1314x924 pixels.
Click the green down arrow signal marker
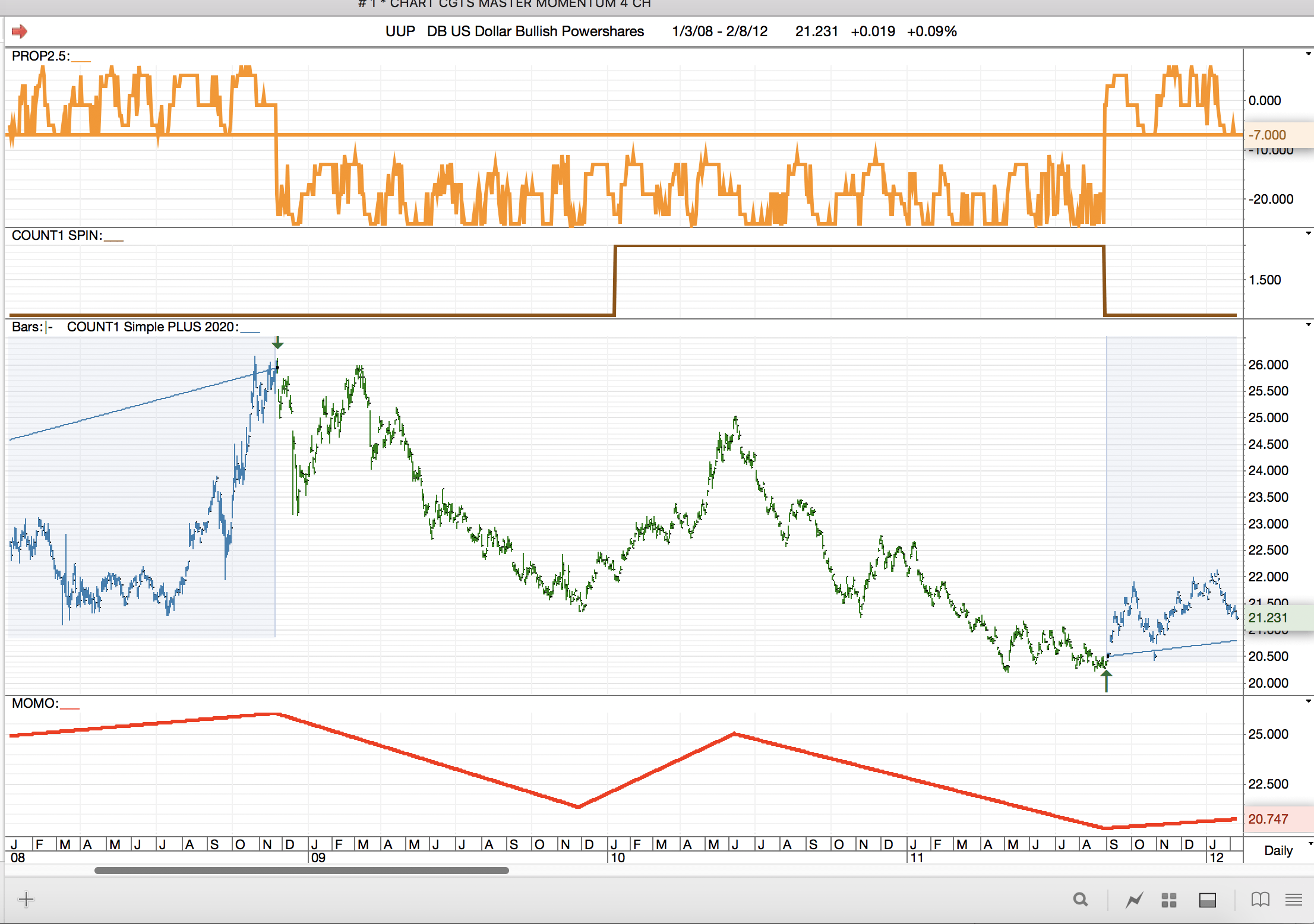point(277,343)
